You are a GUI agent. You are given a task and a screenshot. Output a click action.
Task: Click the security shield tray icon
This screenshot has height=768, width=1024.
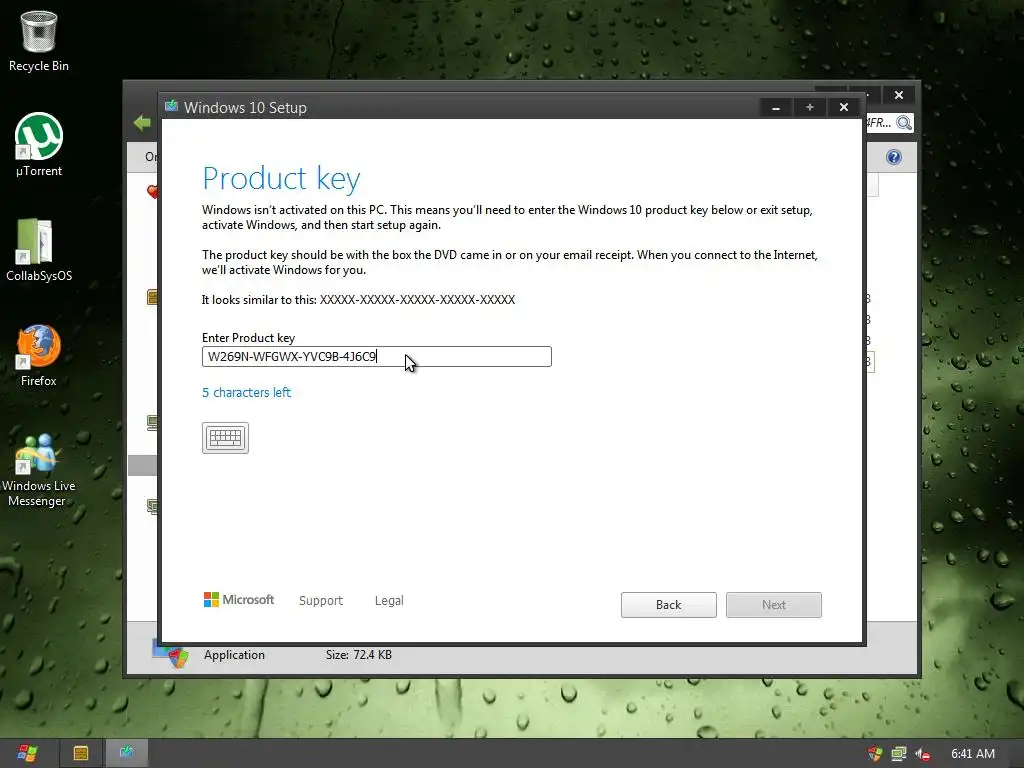874,754
